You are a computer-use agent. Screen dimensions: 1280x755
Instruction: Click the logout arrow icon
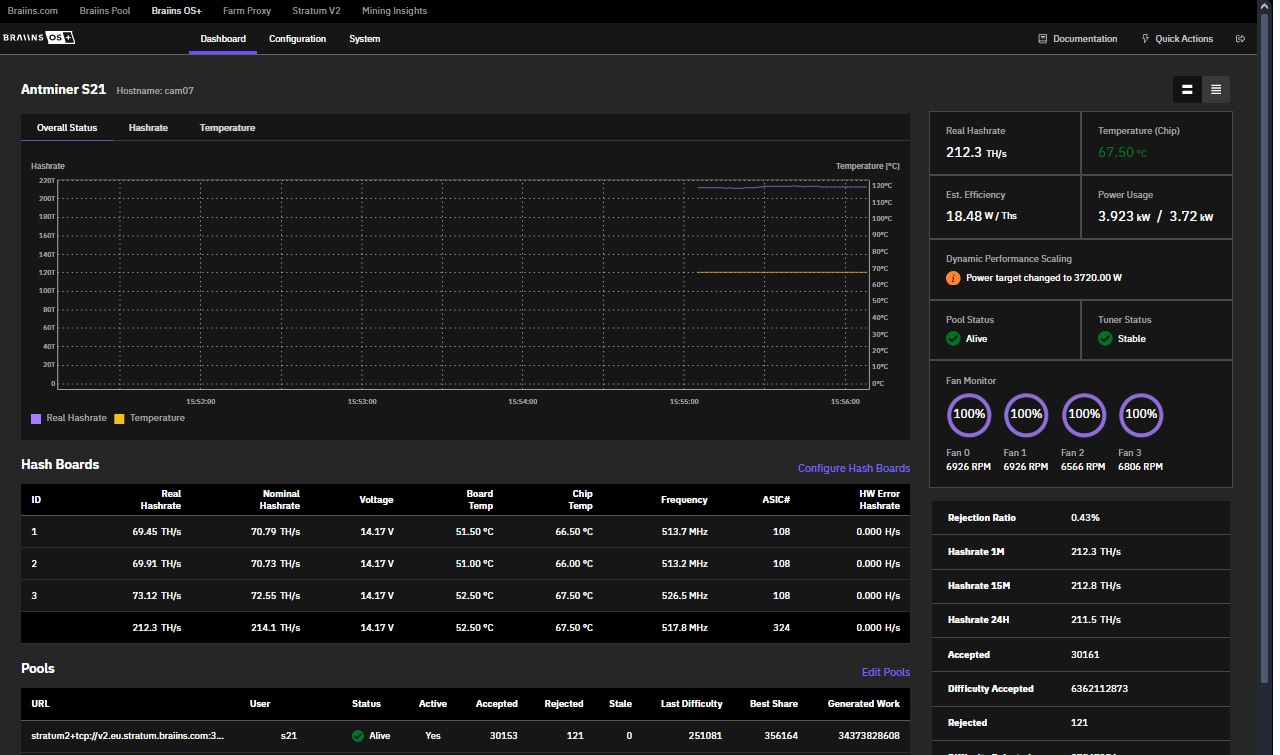[1241, 39]
